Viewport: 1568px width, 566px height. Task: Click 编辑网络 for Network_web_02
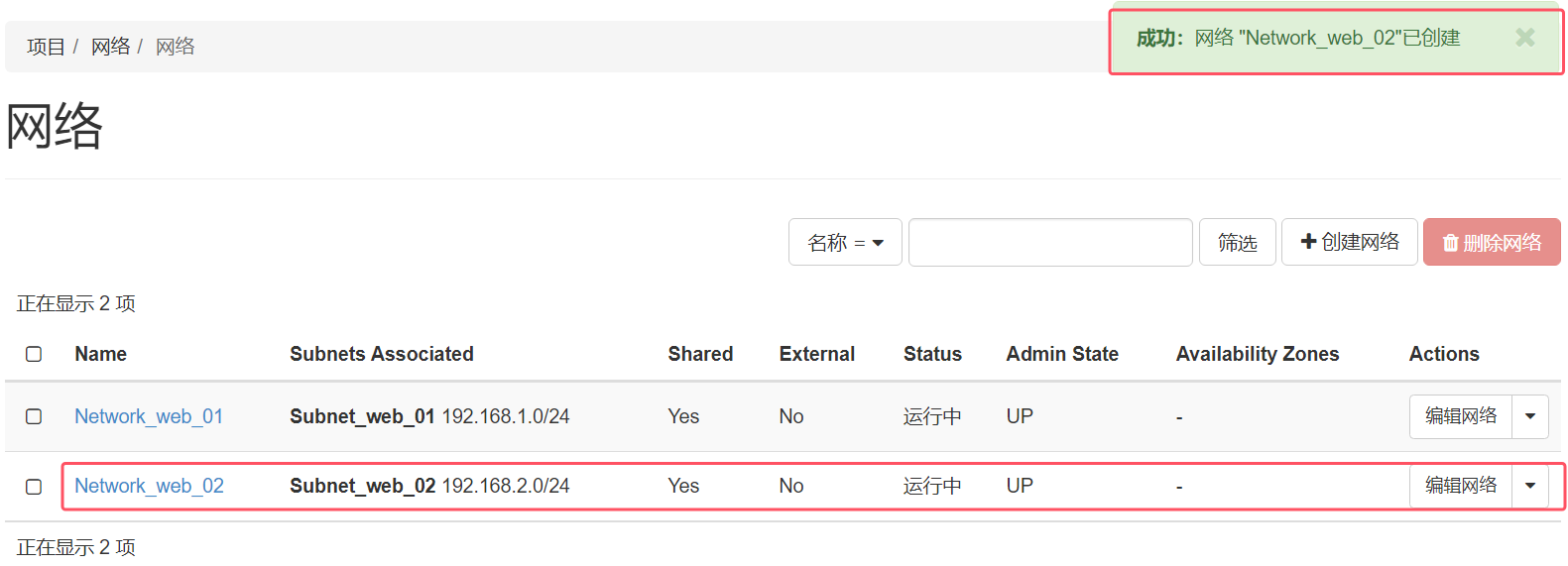[x=1461, y=486]
